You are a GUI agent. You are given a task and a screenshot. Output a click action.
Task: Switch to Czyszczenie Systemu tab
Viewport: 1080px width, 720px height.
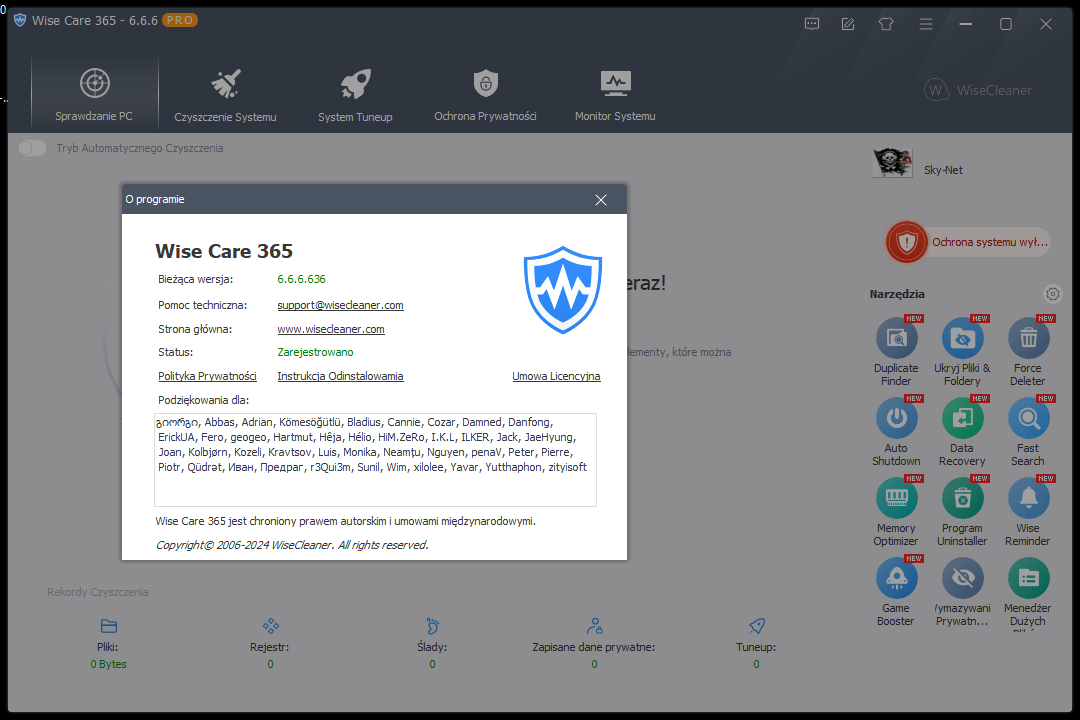click(x=225, y=94)
